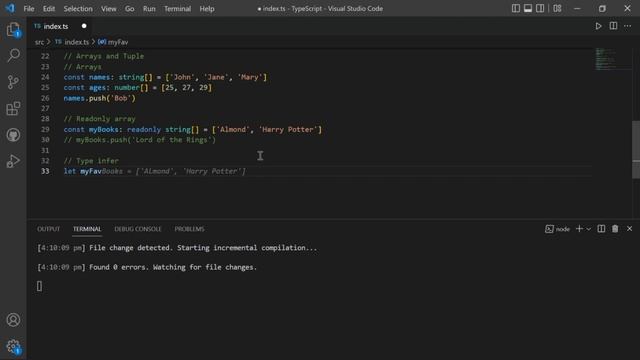Click the 'readonly' keyword on line 29

point(144,130)
